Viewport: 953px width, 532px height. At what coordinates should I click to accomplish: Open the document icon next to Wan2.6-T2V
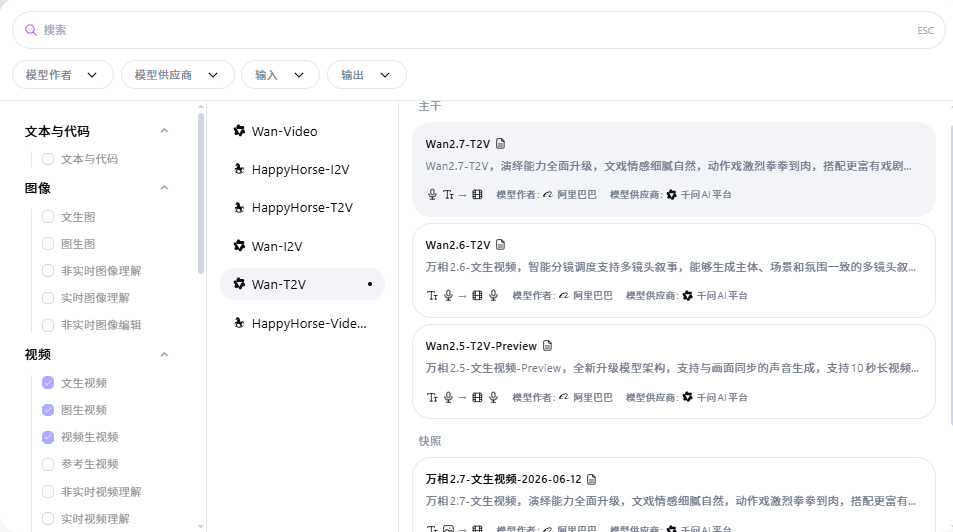tap(500, 244)
